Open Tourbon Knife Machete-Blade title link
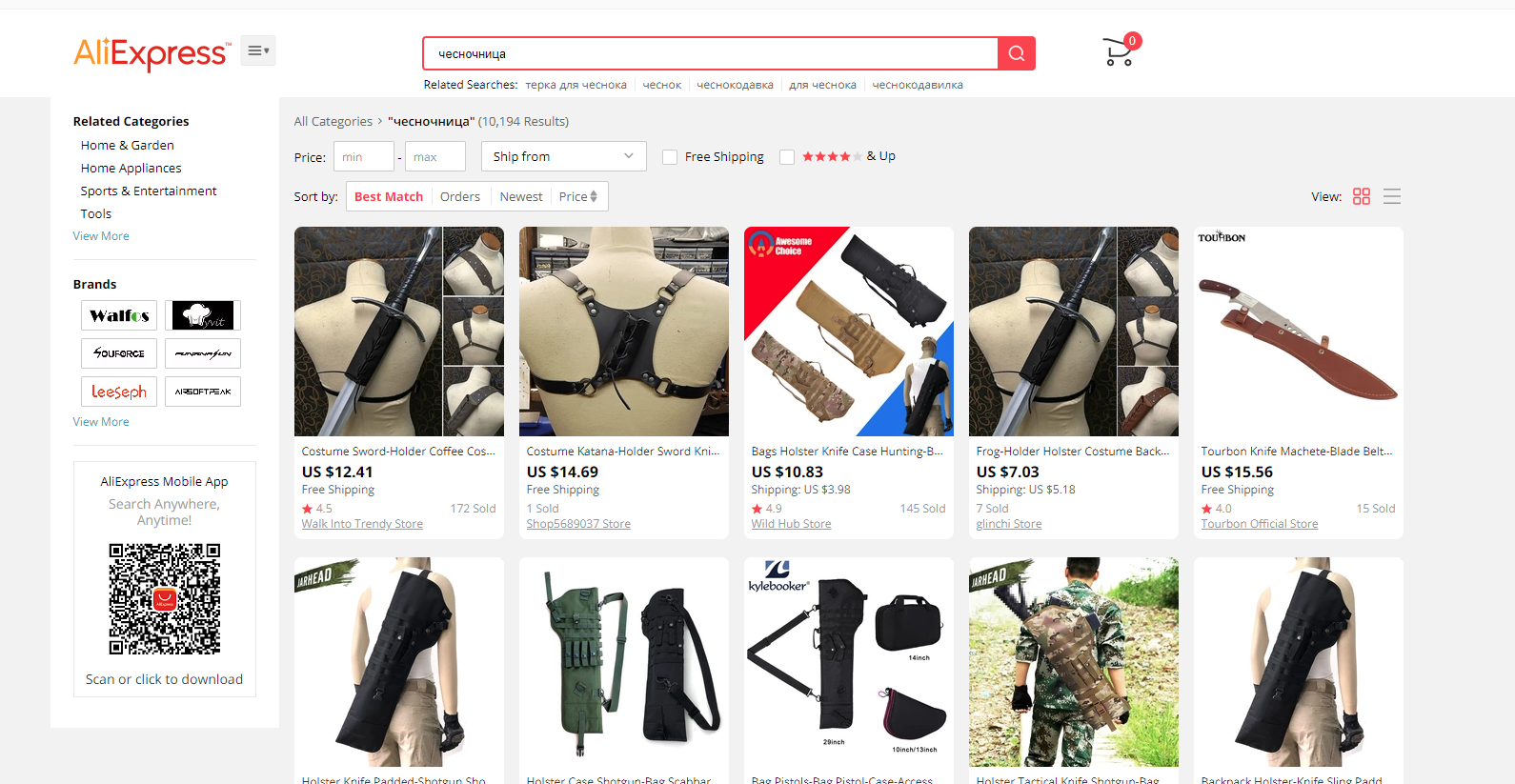 1297,452
